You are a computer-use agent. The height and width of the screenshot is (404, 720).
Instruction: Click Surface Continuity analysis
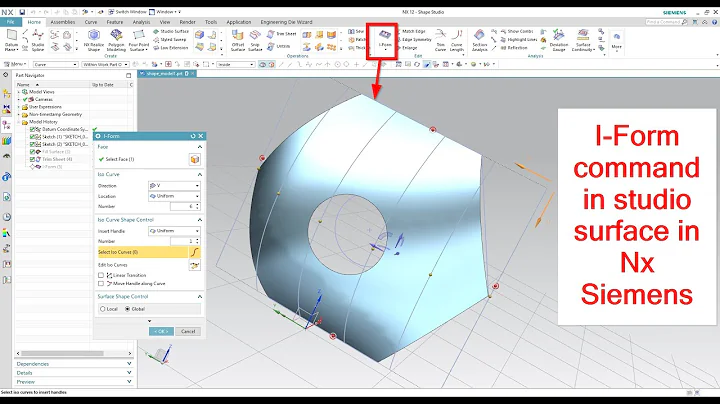click(x=583, y=40)
